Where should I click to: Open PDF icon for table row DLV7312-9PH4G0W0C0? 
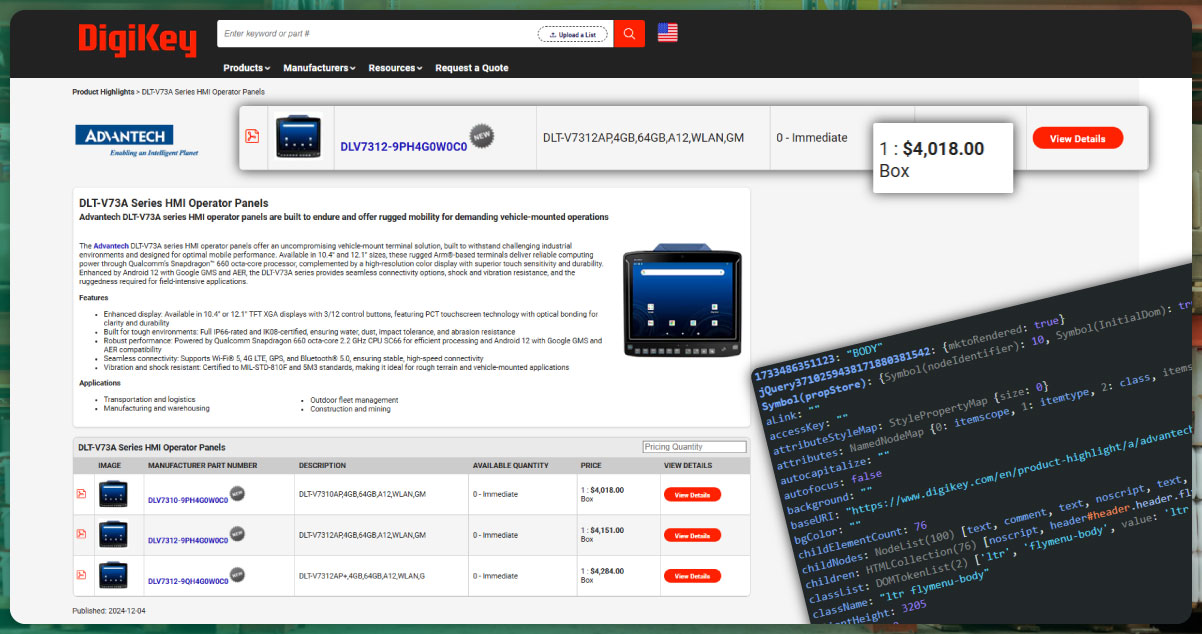tap(81, 535)
